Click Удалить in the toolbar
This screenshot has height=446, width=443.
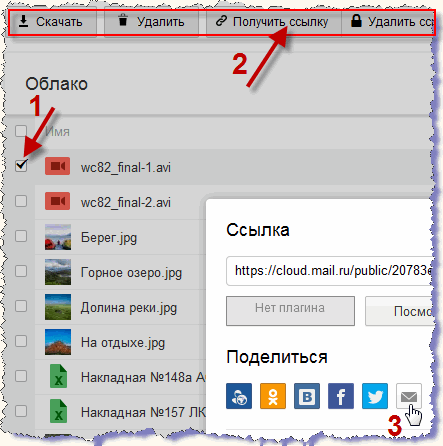pos(151,22)
